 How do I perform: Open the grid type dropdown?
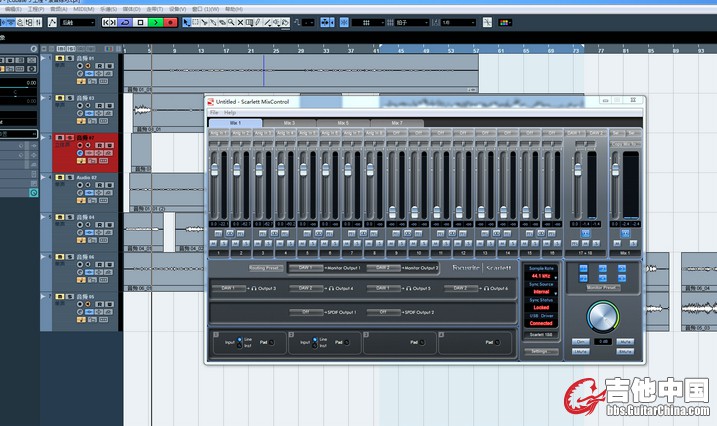[412, 22]
